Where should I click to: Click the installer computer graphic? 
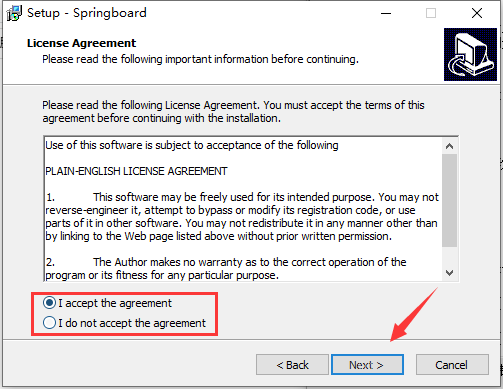[470, 54]
